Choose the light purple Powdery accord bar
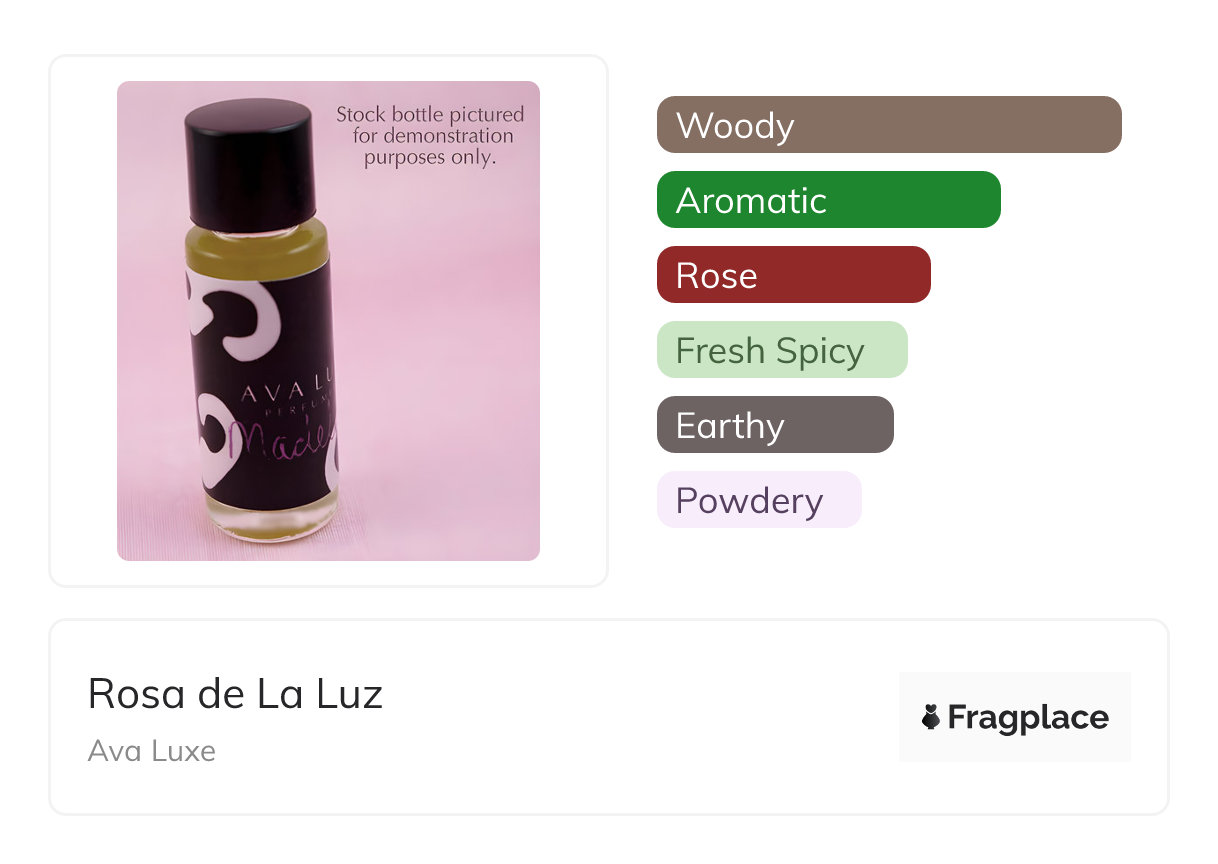This screenshot has width=1218, height=864. [759, 500]
